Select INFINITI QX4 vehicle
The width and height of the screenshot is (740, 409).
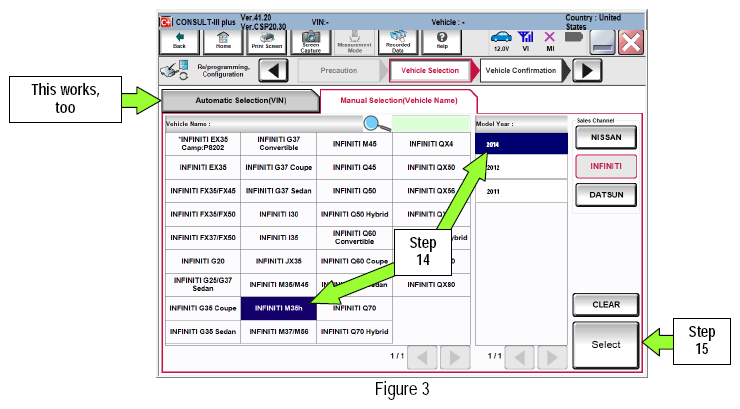tap(431, 144)
